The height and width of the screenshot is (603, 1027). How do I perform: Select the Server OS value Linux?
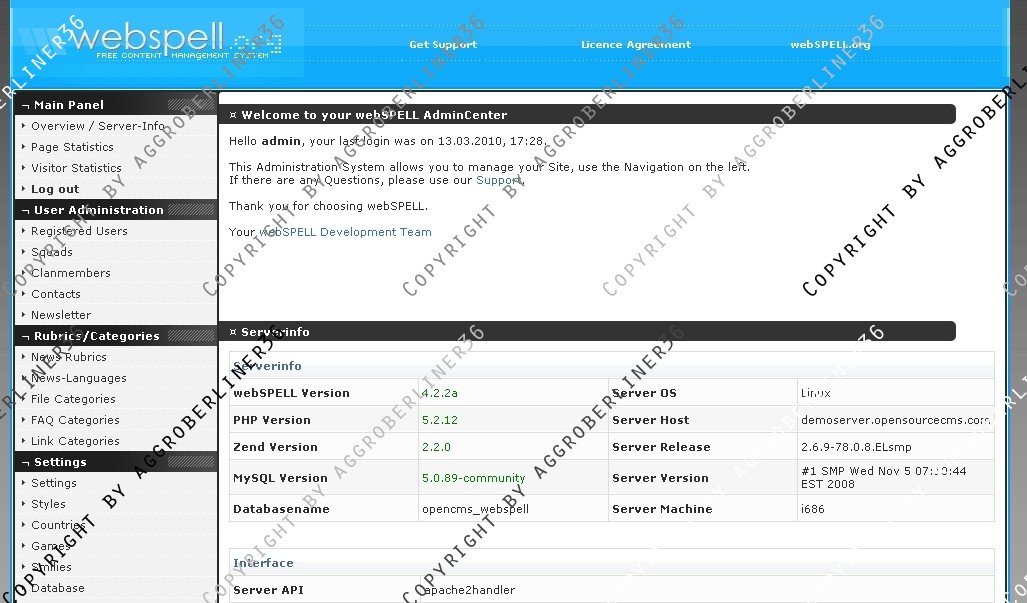tap(815, 393)
